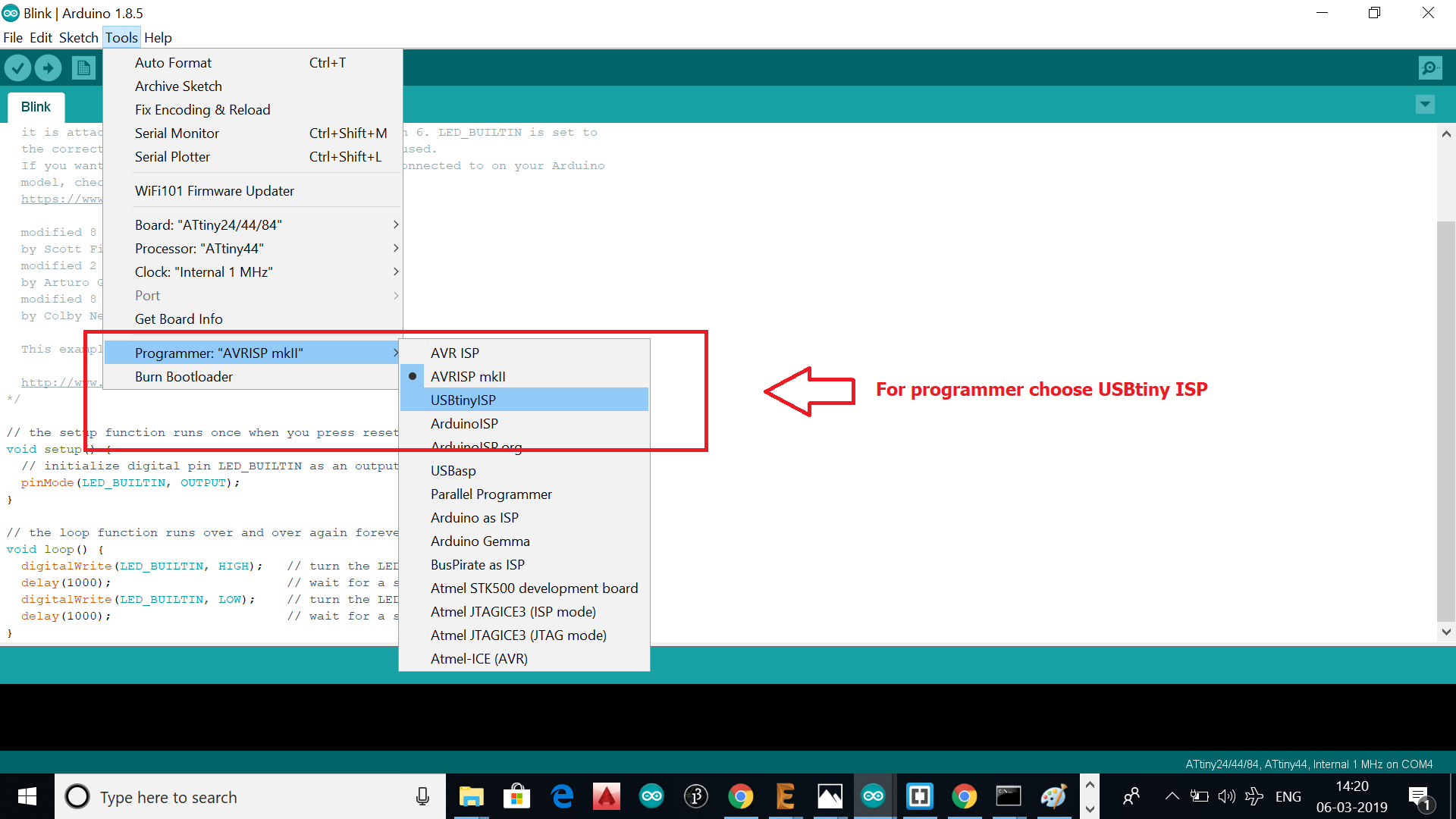Open the Serial Monitor magnifier icon
This screenshot has height=819, width=1456.
(x=1429, y=68)
